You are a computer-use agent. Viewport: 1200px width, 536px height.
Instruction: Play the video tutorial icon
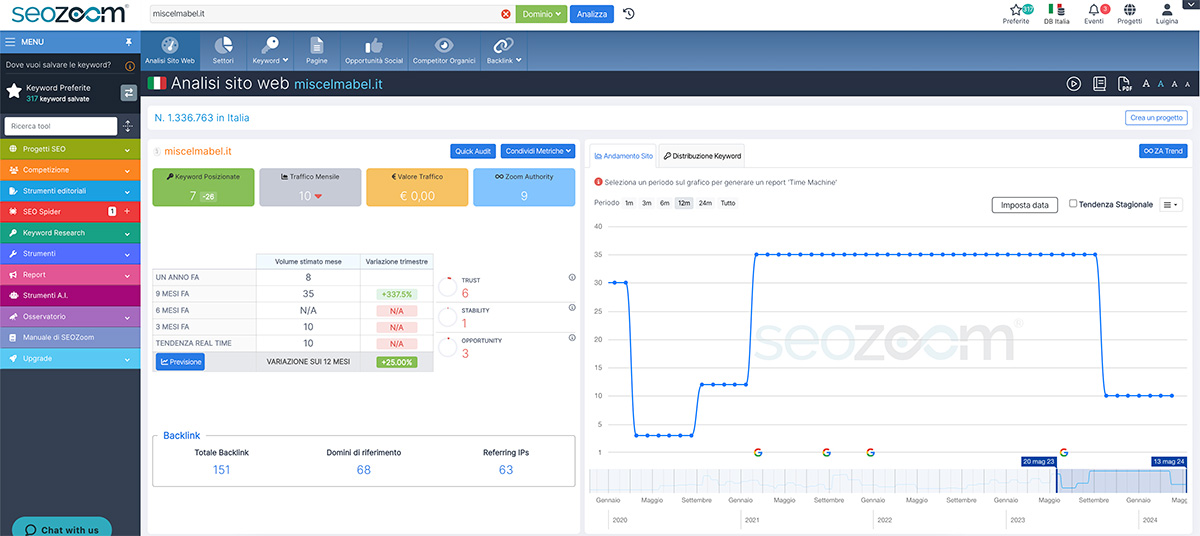[x=1073, y=84]
